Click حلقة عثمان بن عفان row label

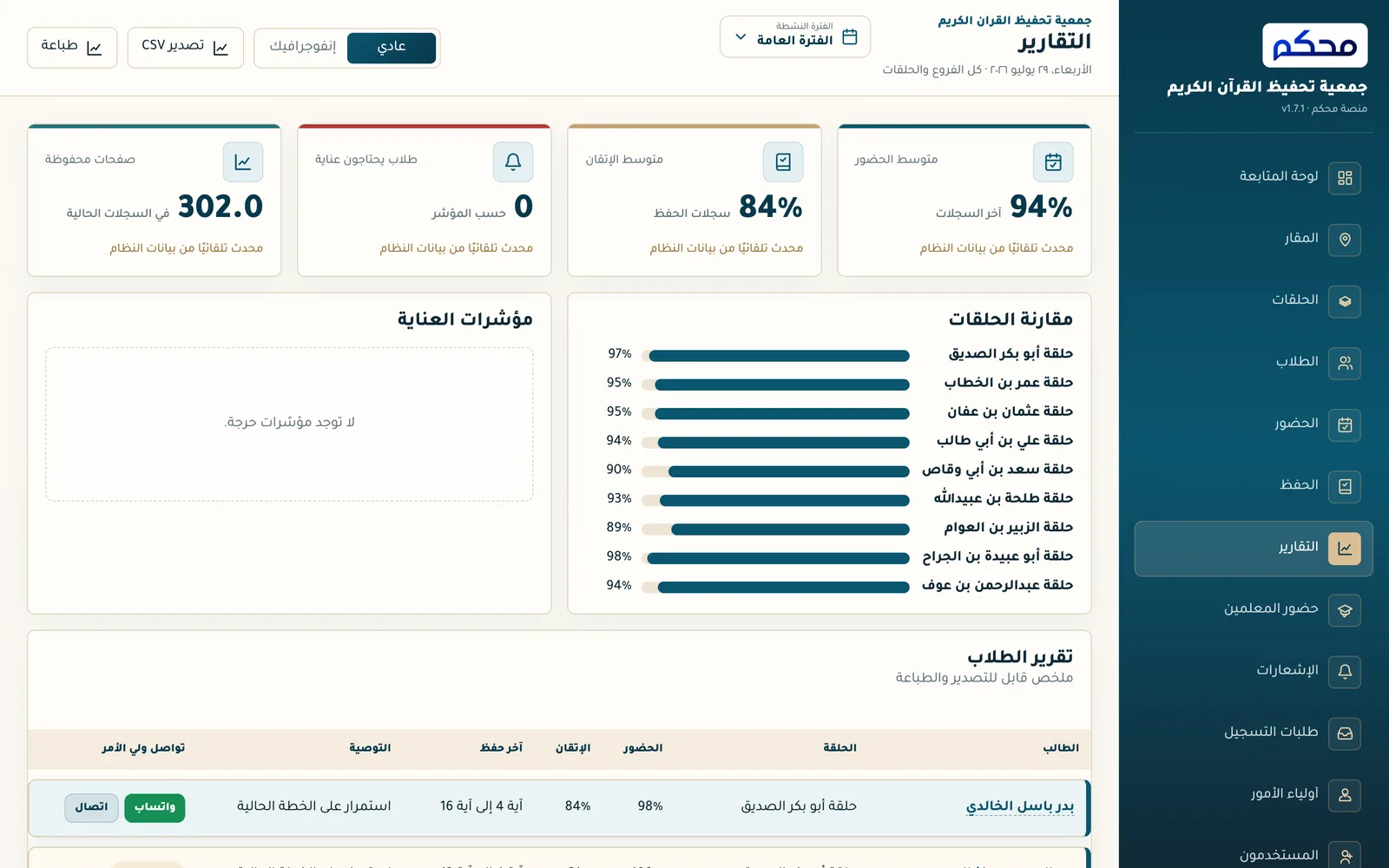click(x=1010, y=411)
